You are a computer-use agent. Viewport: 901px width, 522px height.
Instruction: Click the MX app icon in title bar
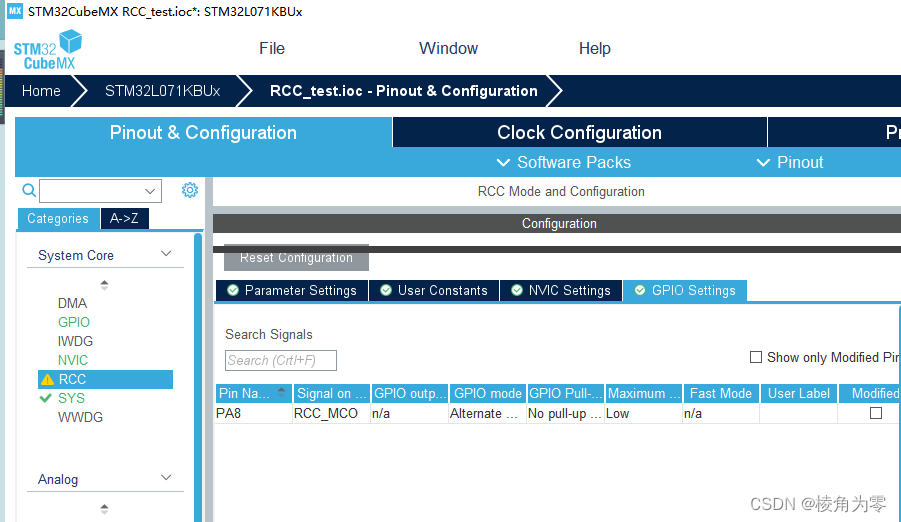pyautogui.click(x=15, y=11)
